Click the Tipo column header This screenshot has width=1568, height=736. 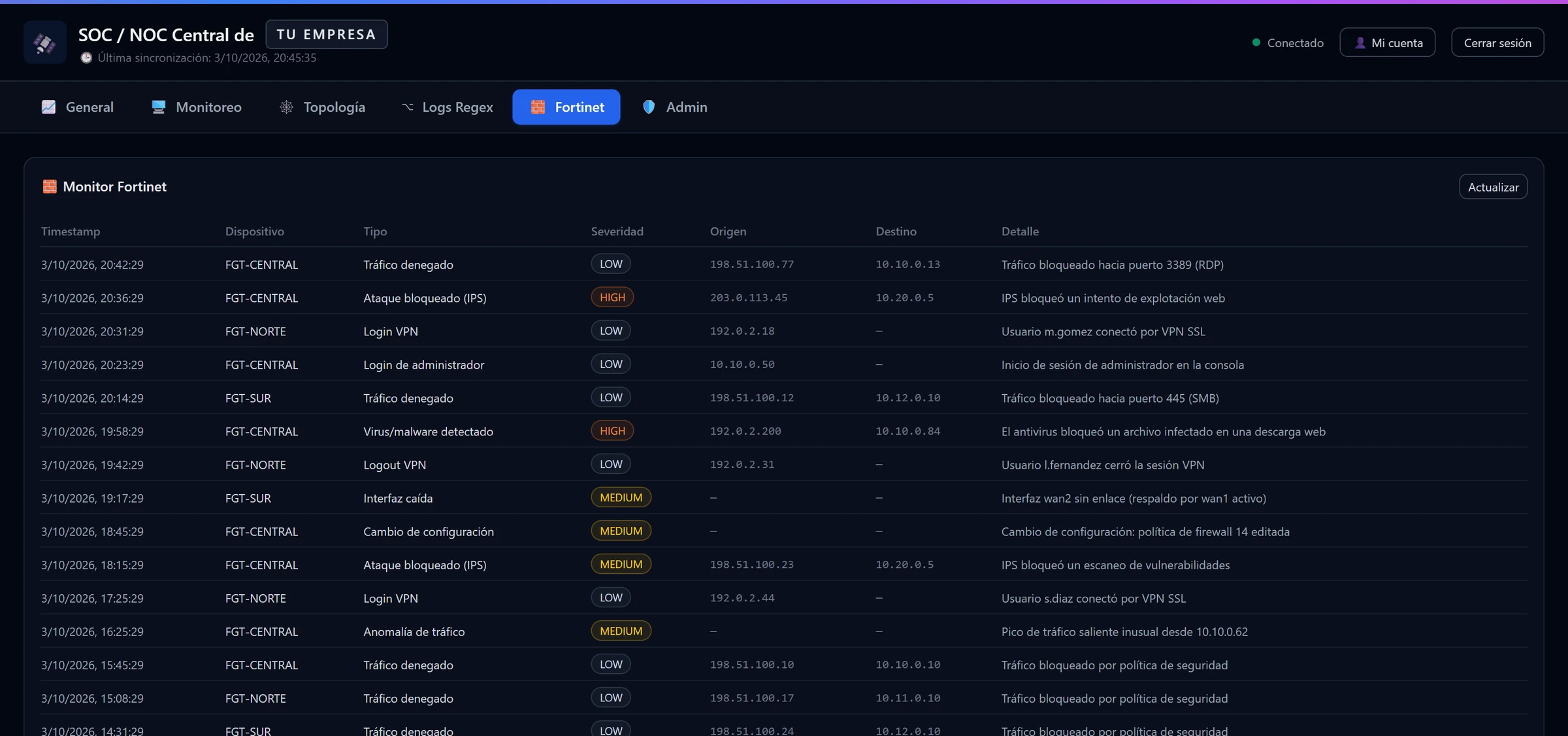[375, 231]
